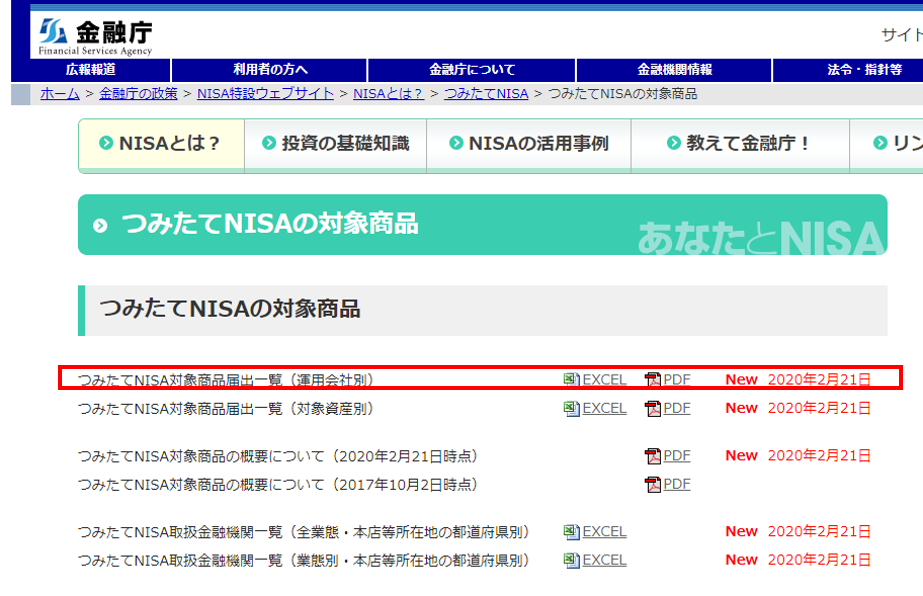Viewport: 923px width, 596px height.
Task: Open the 広報報道 menu item
Action: click(x=91, y=70)
